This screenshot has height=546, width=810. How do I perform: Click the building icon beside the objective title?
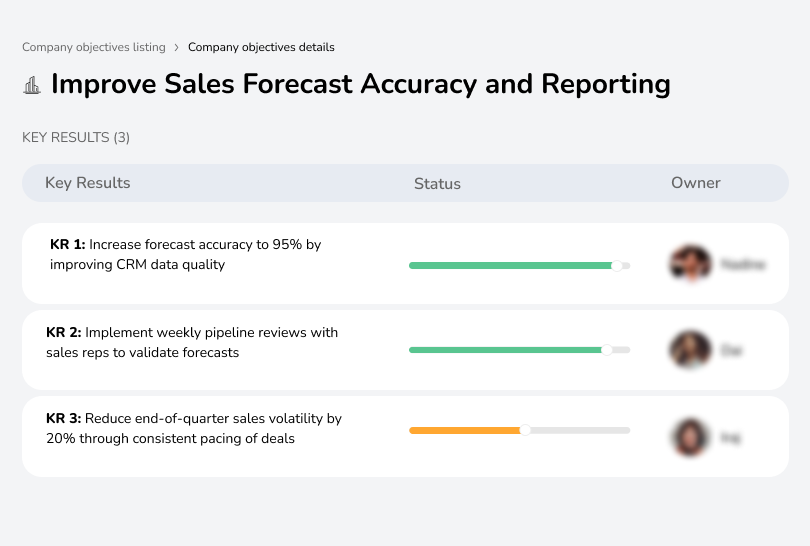[x=32, y=85]
